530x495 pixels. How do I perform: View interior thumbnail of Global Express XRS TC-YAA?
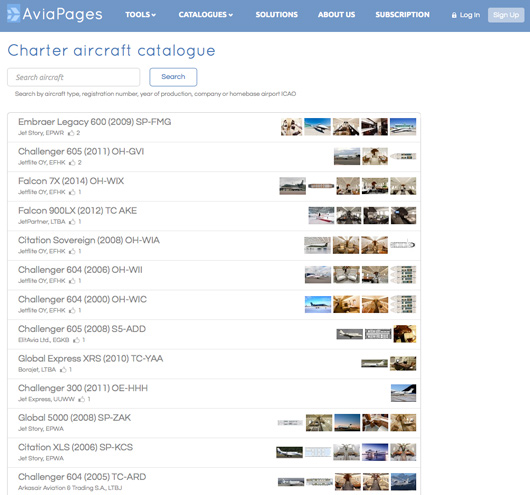click(403, 363)
